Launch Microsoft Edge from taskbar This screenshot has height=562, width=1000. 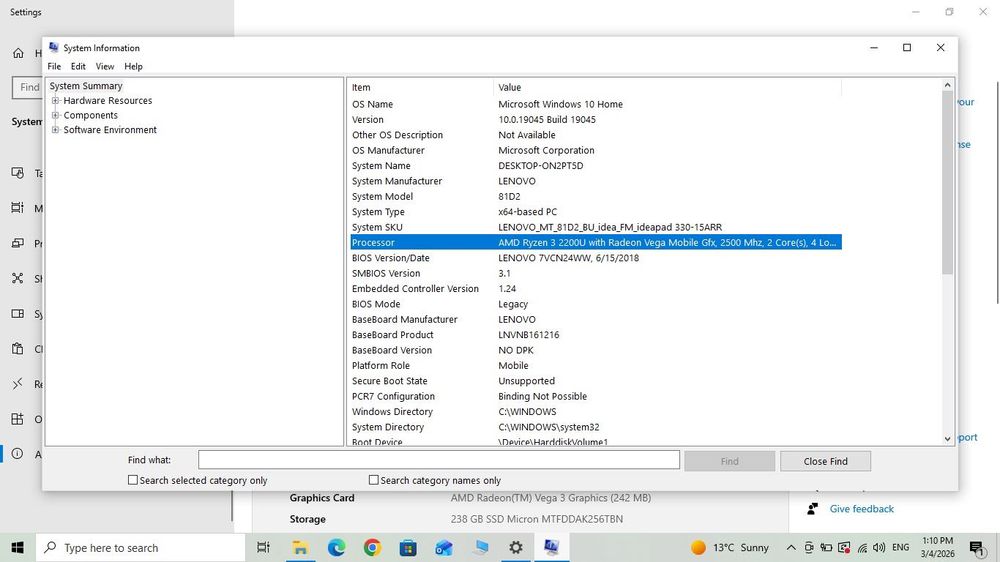pyautogui.click(x=336, y=547)
